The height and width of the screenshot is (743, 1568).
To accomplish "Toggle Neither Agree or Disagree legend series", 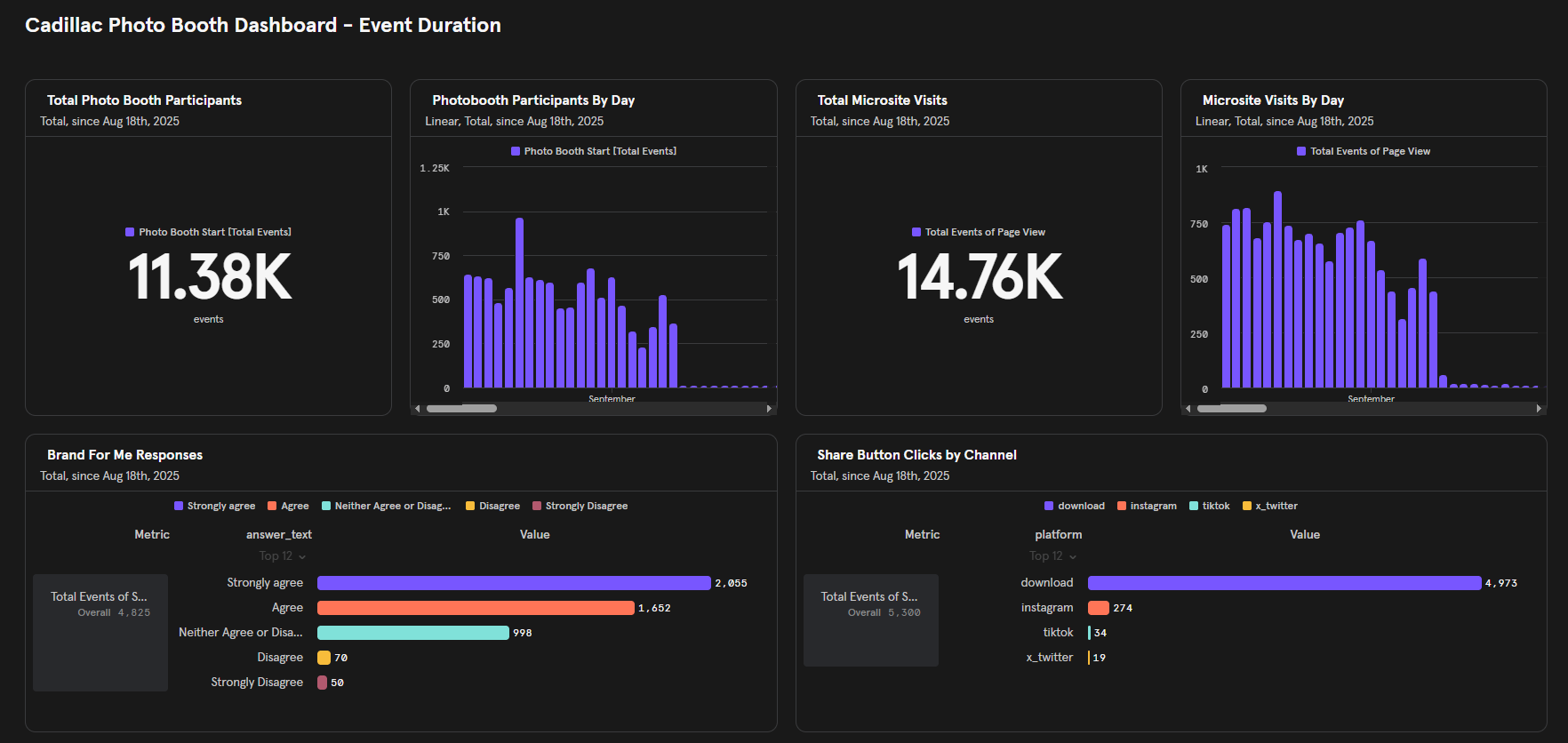I will [x=386, y=506].
